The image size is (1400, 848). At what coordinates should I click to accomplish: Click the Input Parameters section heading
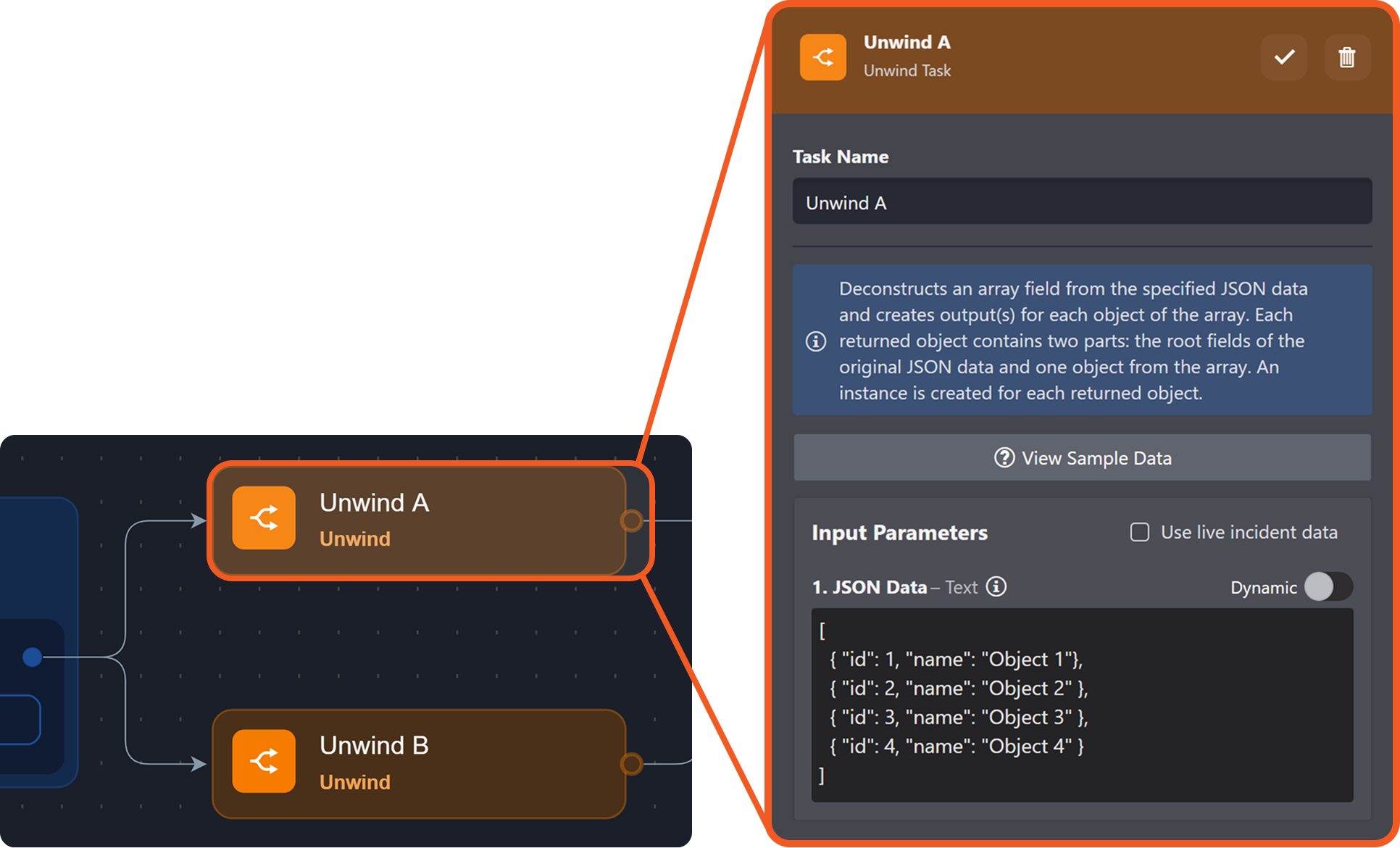(899, 533)
